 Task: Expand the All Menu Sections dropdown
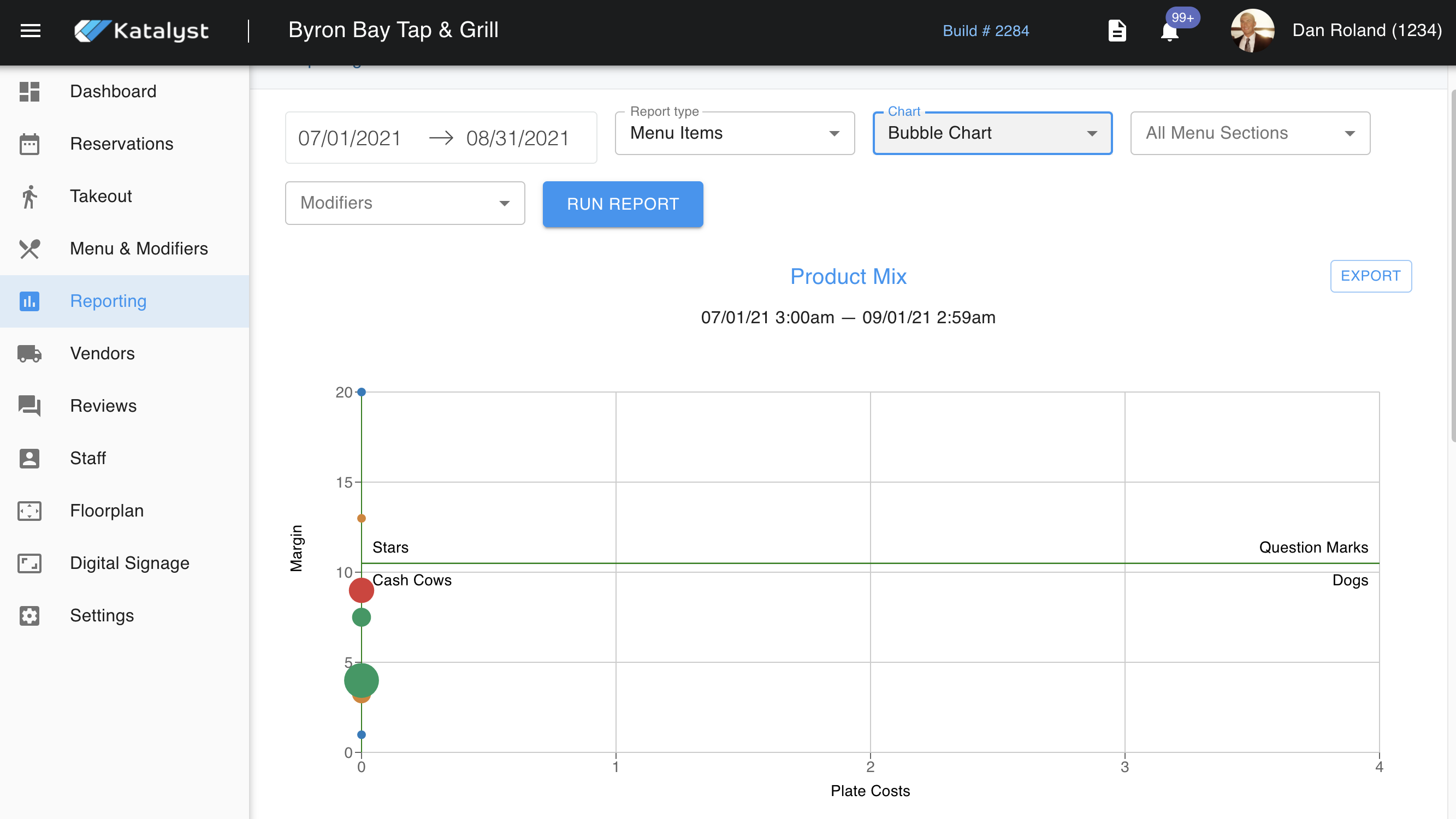(1250, 133)
